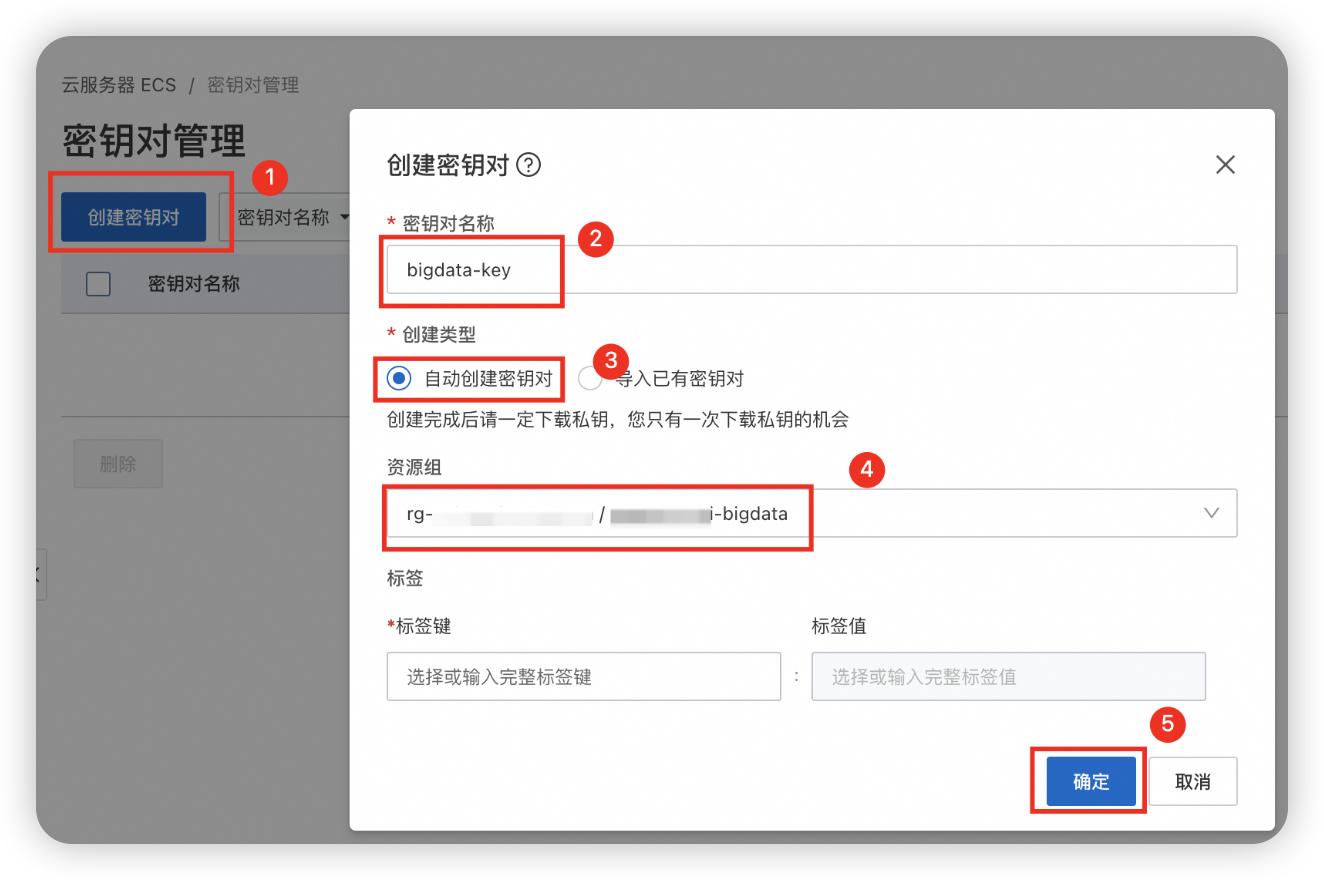Toggle the select-all checkbox in table header
The image size is (1324, 880).
tap(98, 284)
